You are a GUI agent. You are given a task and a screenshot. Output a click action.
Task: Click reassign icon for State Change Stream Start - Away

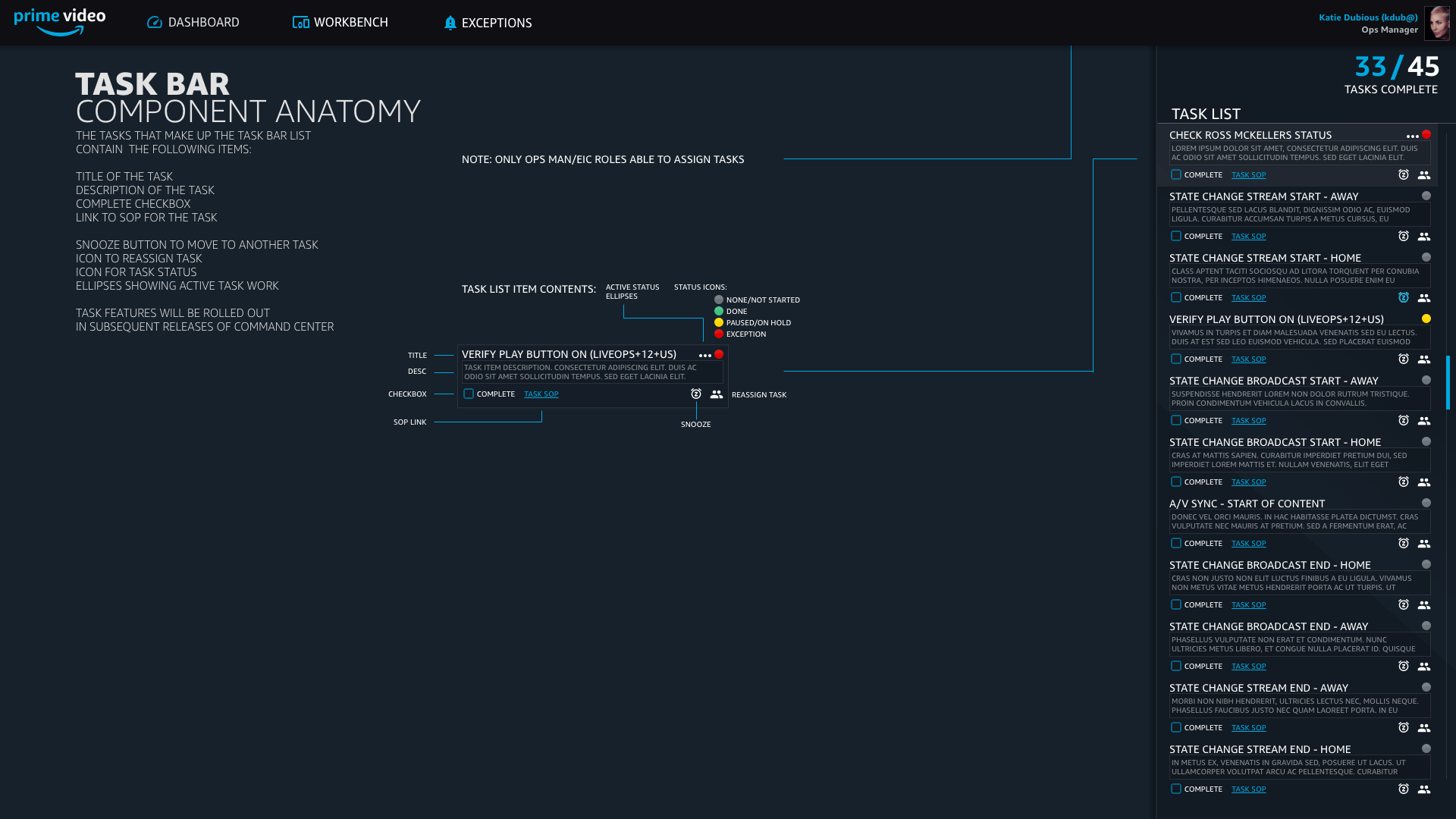click(x=1424, y=237)
